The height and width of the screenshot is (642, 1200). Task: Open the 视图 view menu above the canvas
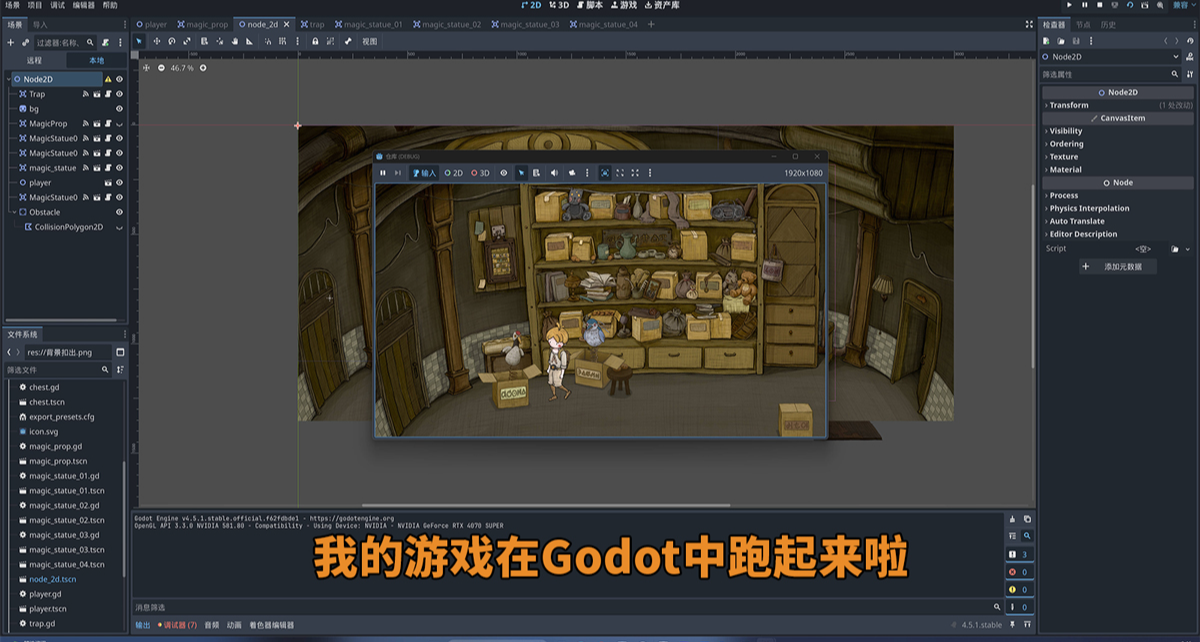click(371, 42)
